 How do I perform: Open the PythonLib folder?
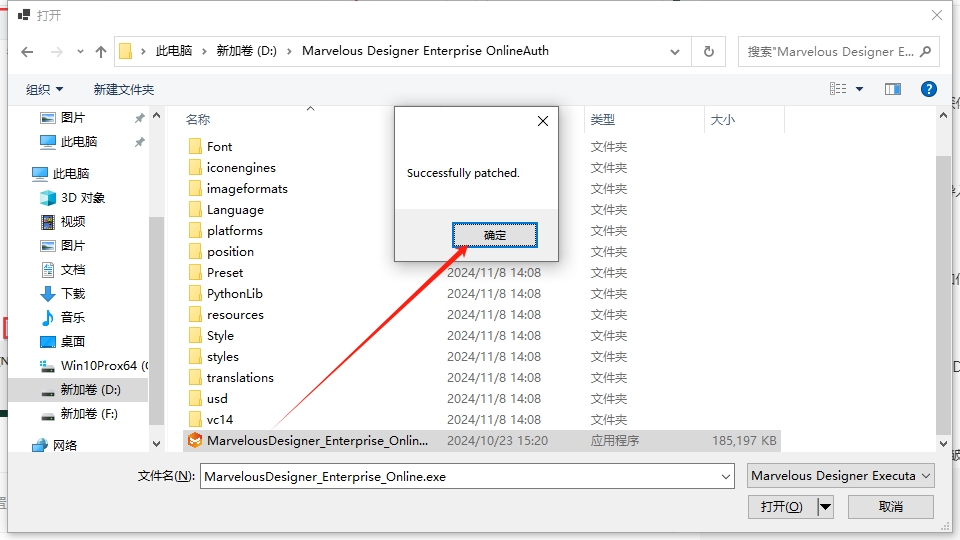[234, 294]
